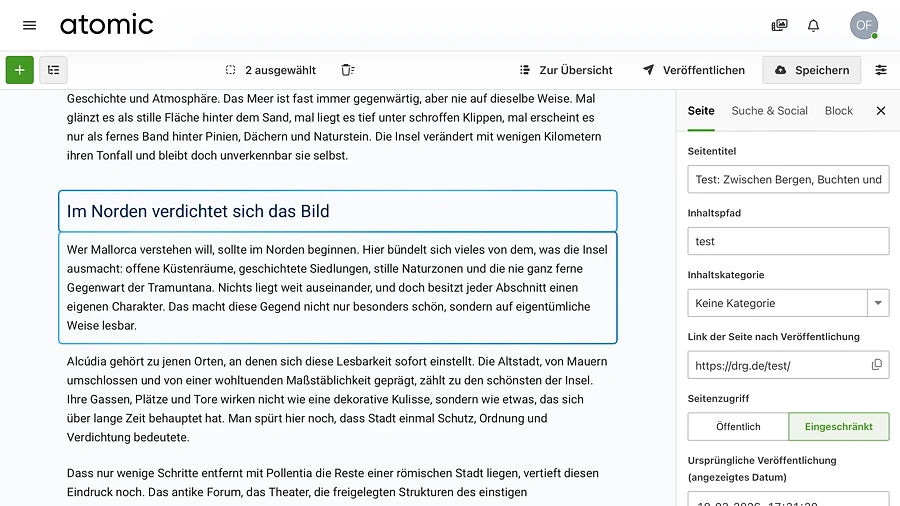Click the Veröffentlichen button

[693, 70]
